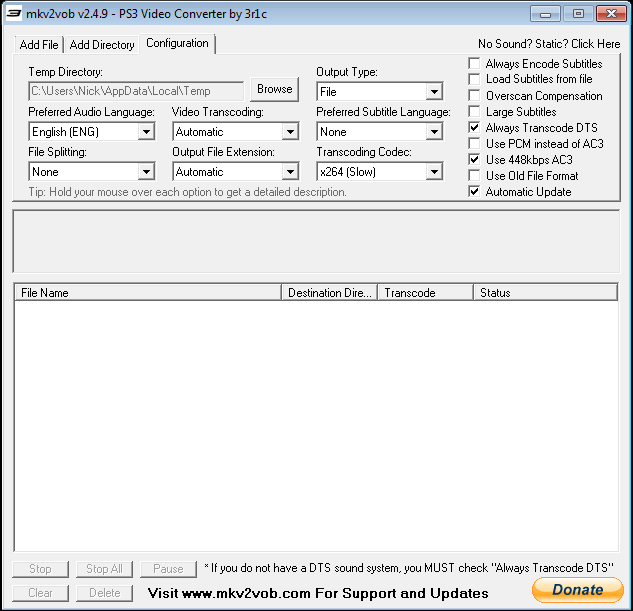
Task: Disable the Automatic Update checkbox
Action: [474, 192]
